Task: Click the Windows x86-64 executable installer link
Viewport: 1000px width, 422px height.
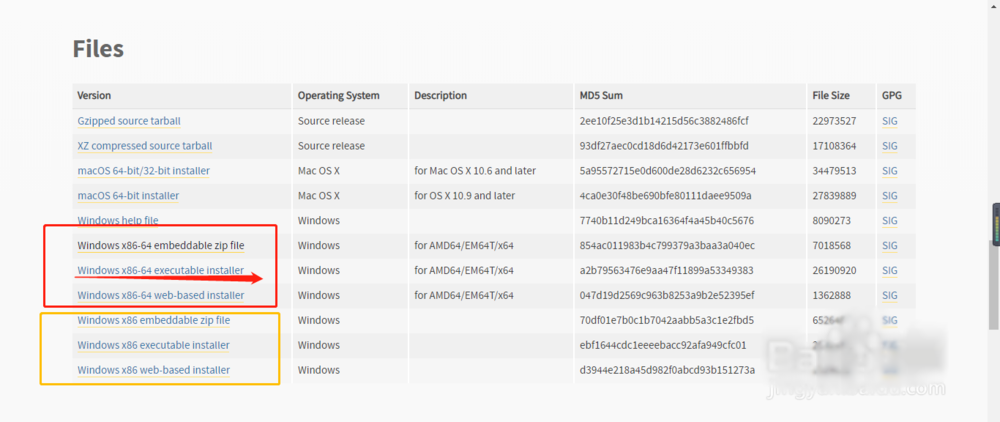Action: 160,270
